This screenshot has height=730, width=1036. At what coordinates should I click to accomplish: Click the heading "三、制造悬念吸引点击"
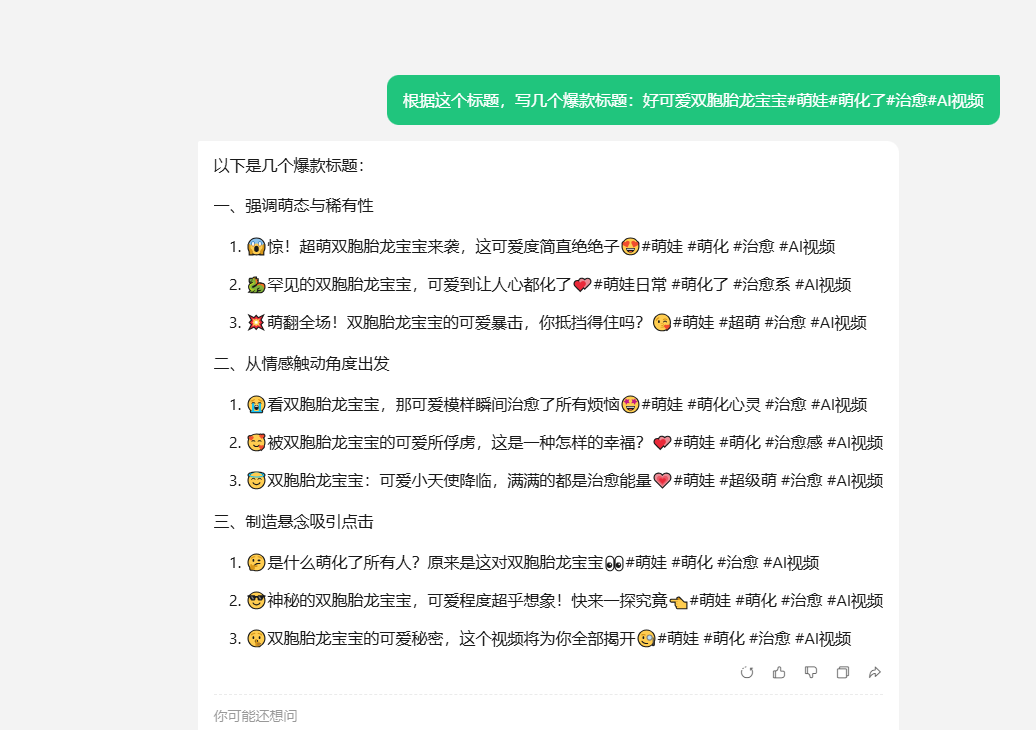pyautogui.click(x=294, y=522)
